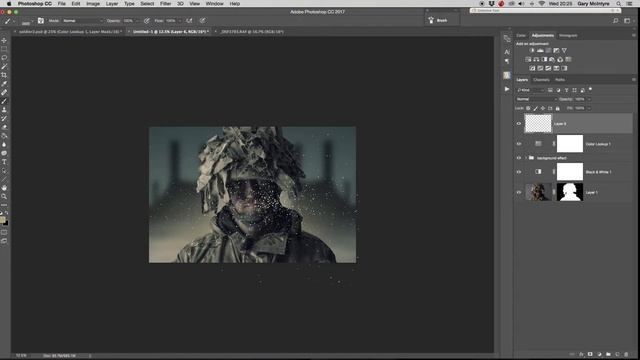Viewport: 640px width, 360px height.
Task: Toggle layer filtering on or off
Action: click(x=590, y=89)
